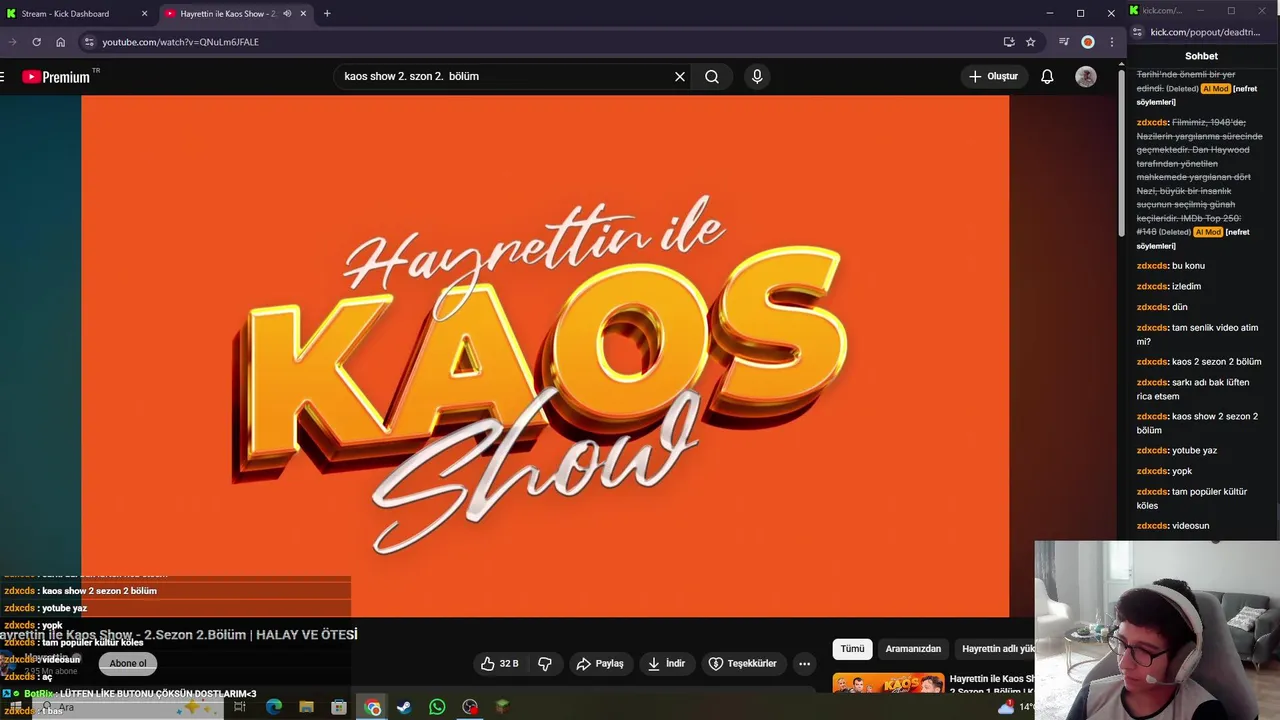Image resolution: width=1280 pixels, height=720 pixels.
Task: Click chat message 'tam senlik video atim mi?'
Action: coord(1197,334)
